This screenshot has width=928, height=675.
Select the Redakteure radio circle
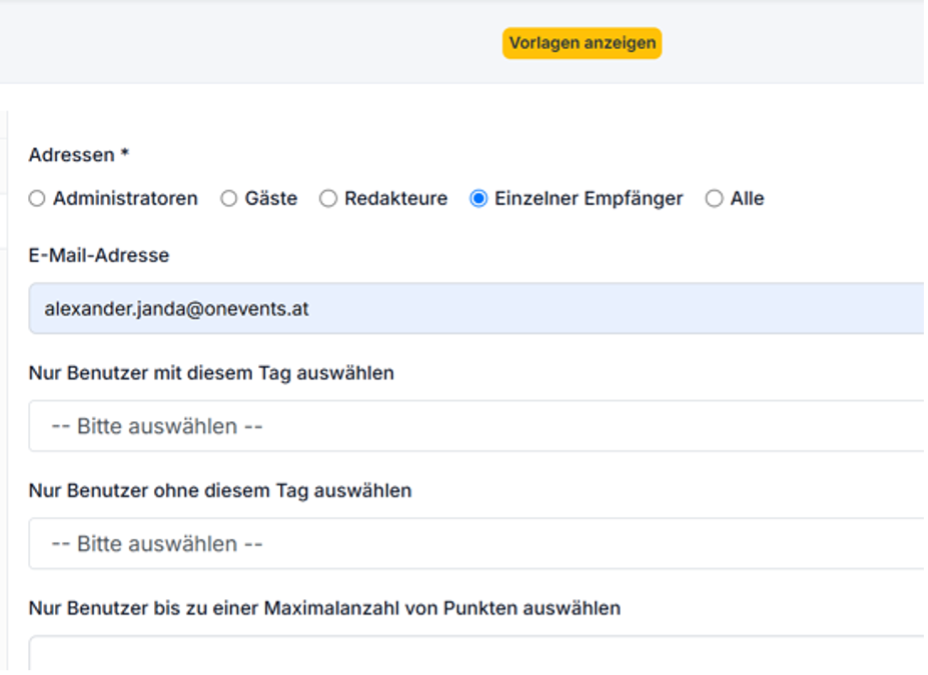(328, 199)
